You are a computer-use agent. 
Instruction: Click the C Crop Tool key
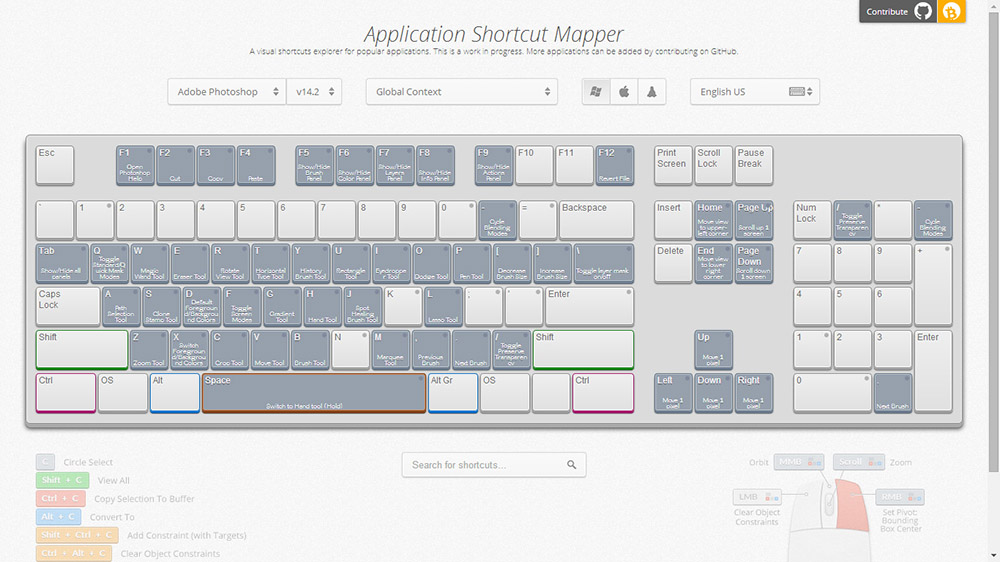tap(230, 349)
